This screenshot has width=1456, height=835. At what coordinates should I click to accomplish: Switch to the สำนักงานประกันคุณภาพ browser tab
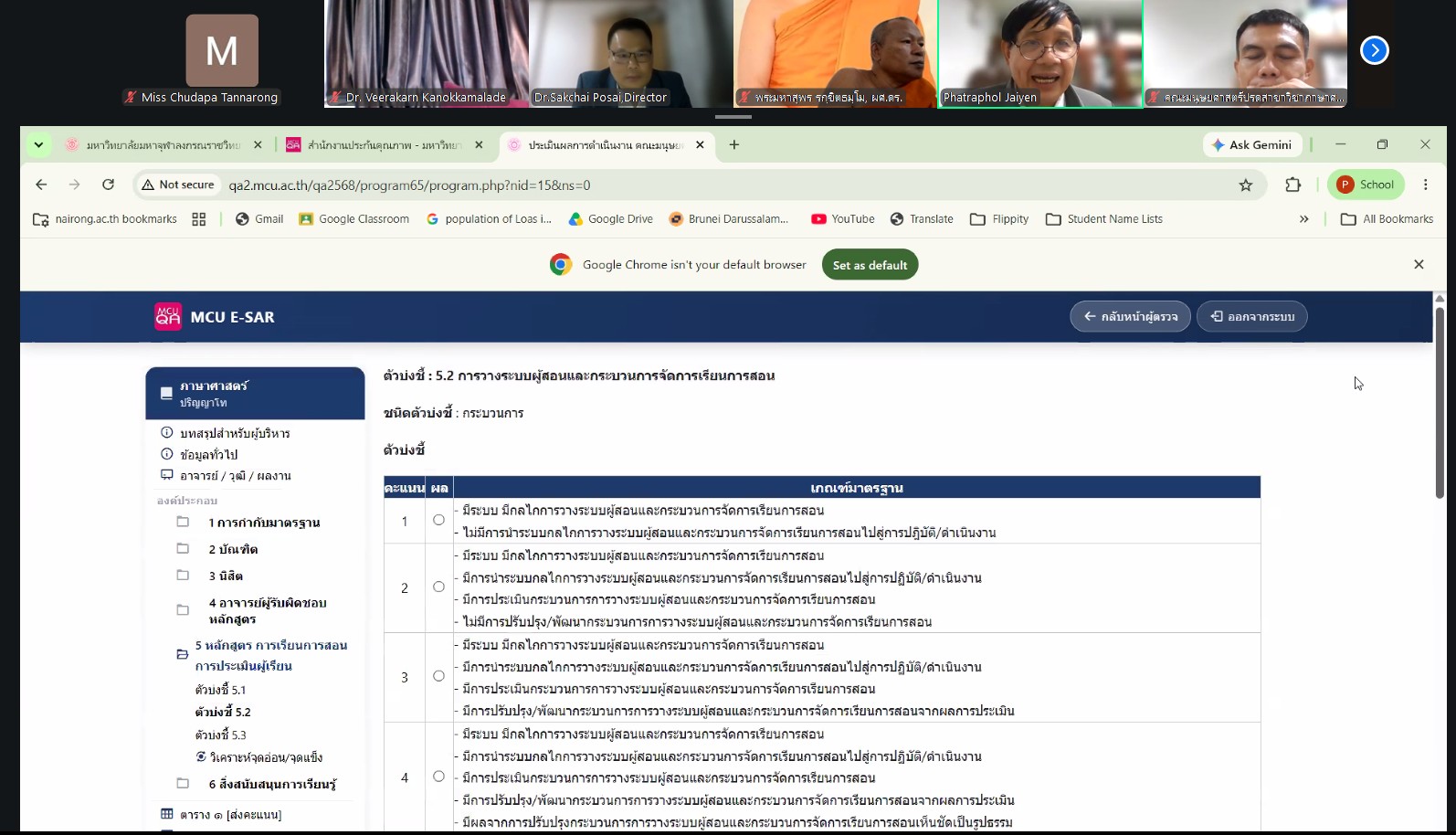pos(384,144)
